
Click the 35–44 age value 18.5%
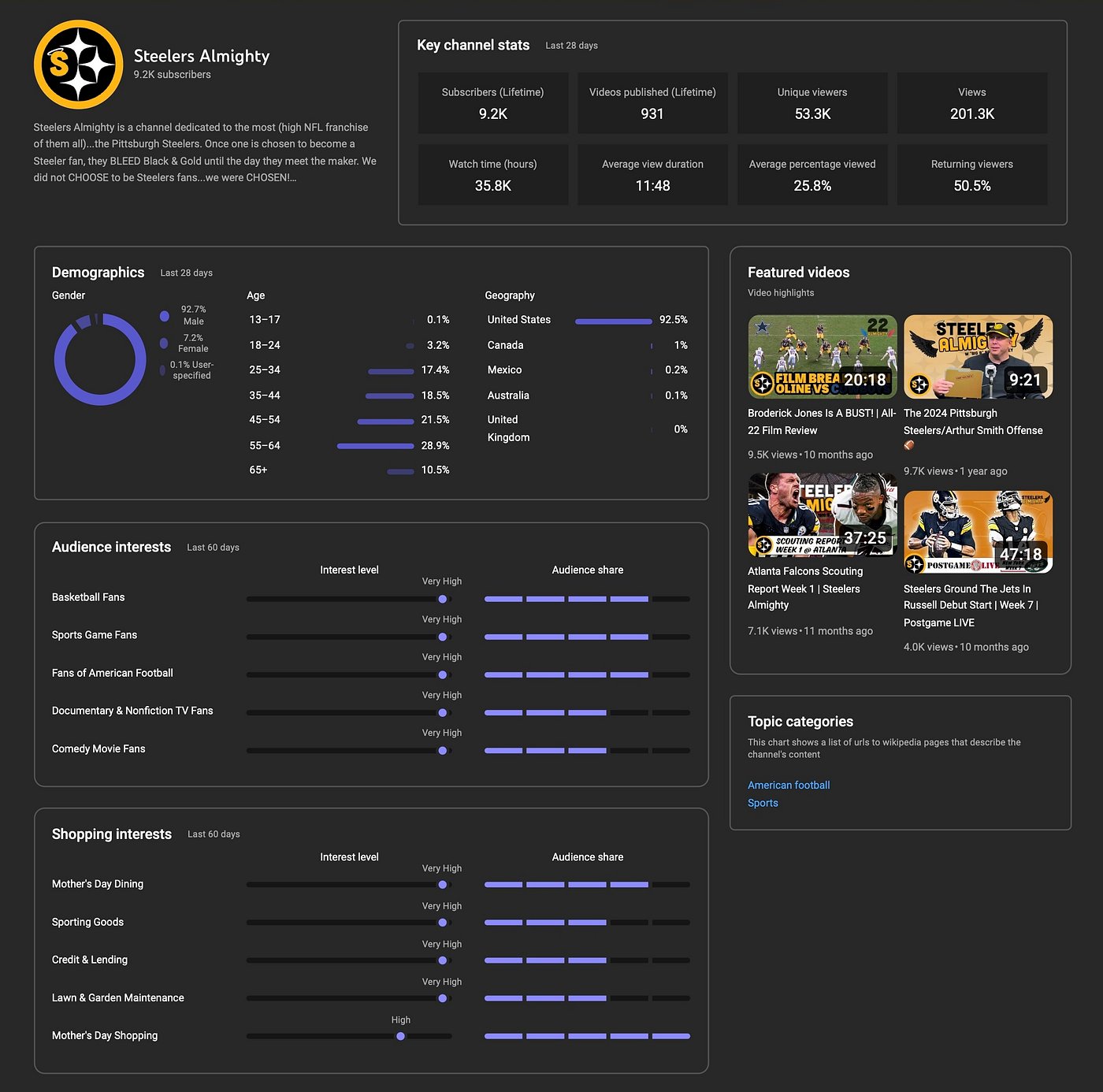(x=435, y=396)
